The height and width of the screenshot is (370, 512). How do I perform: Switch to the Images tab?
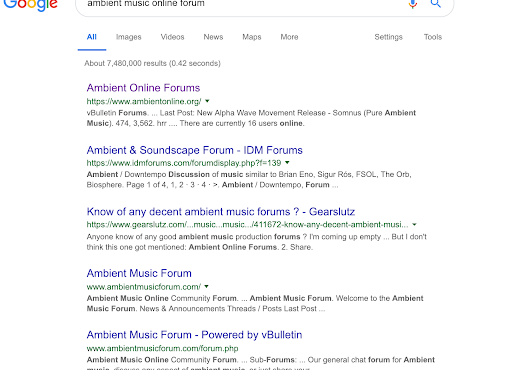click(129, 37)
